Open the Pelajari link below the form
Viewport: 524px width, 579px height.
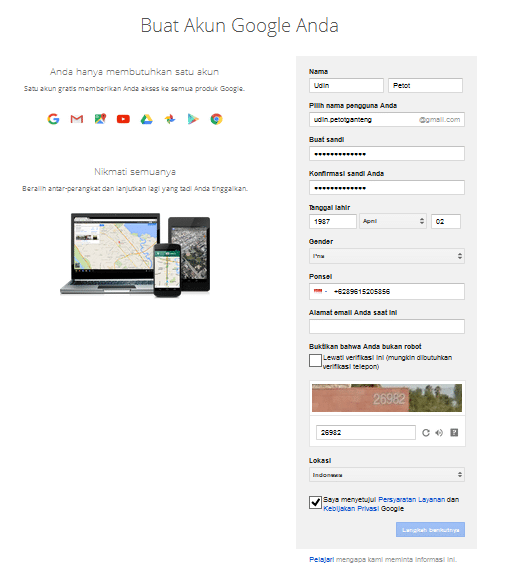click(x=321, y=560)
